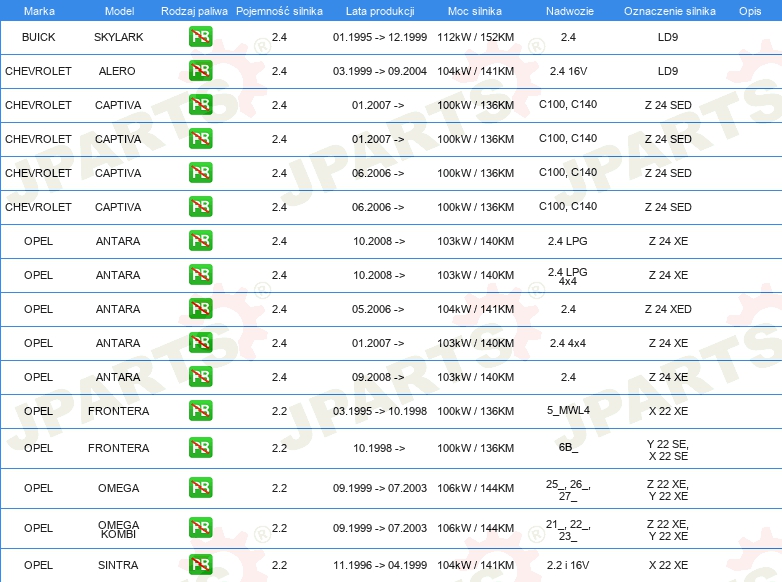Click the fuel icon in Antara Z 24 XED row
The image size is (782, 582).
coord(200,309)
